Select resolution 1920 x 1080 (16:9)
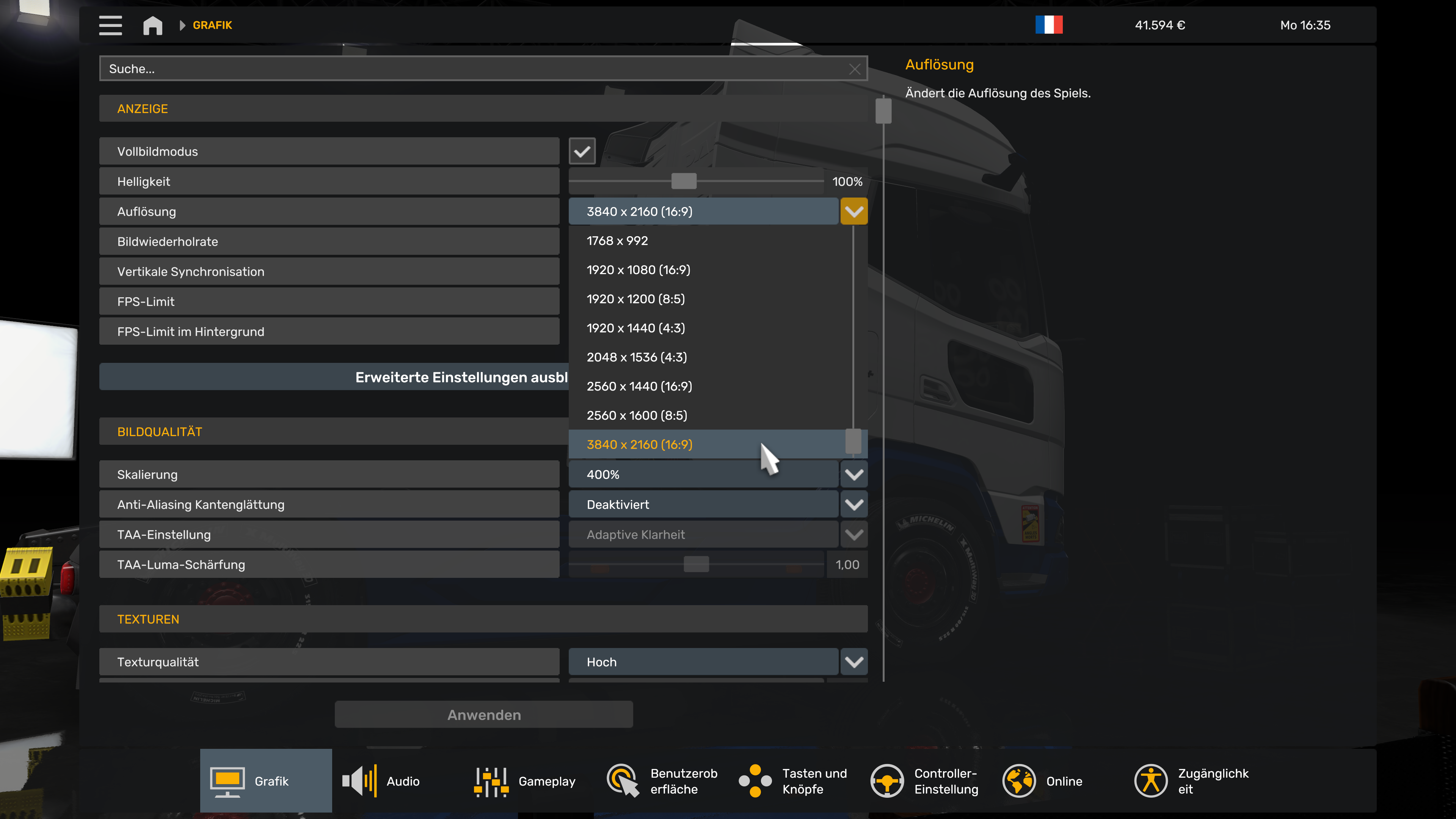The image size is (1456, 819). 638,270
